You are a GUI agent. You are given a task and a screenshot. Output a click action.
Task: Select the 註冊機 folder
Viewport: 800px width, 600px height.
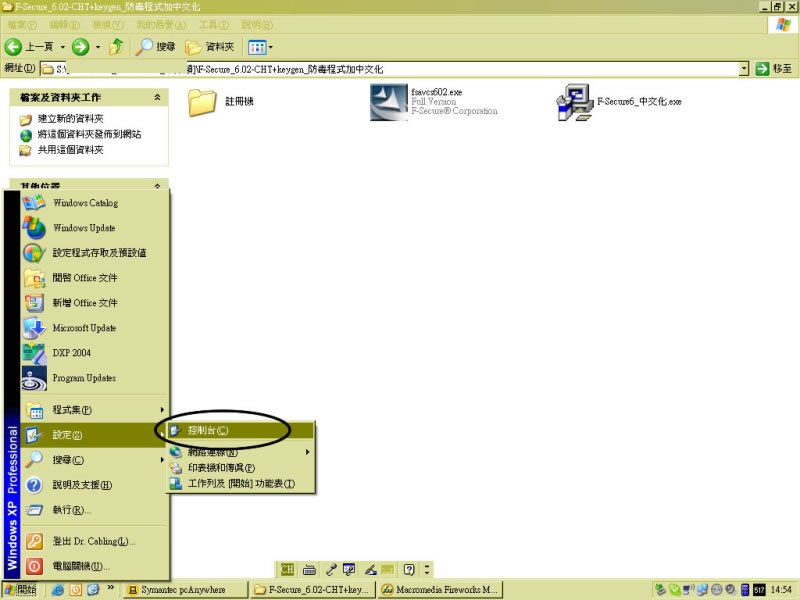click(x=220, y=102)
